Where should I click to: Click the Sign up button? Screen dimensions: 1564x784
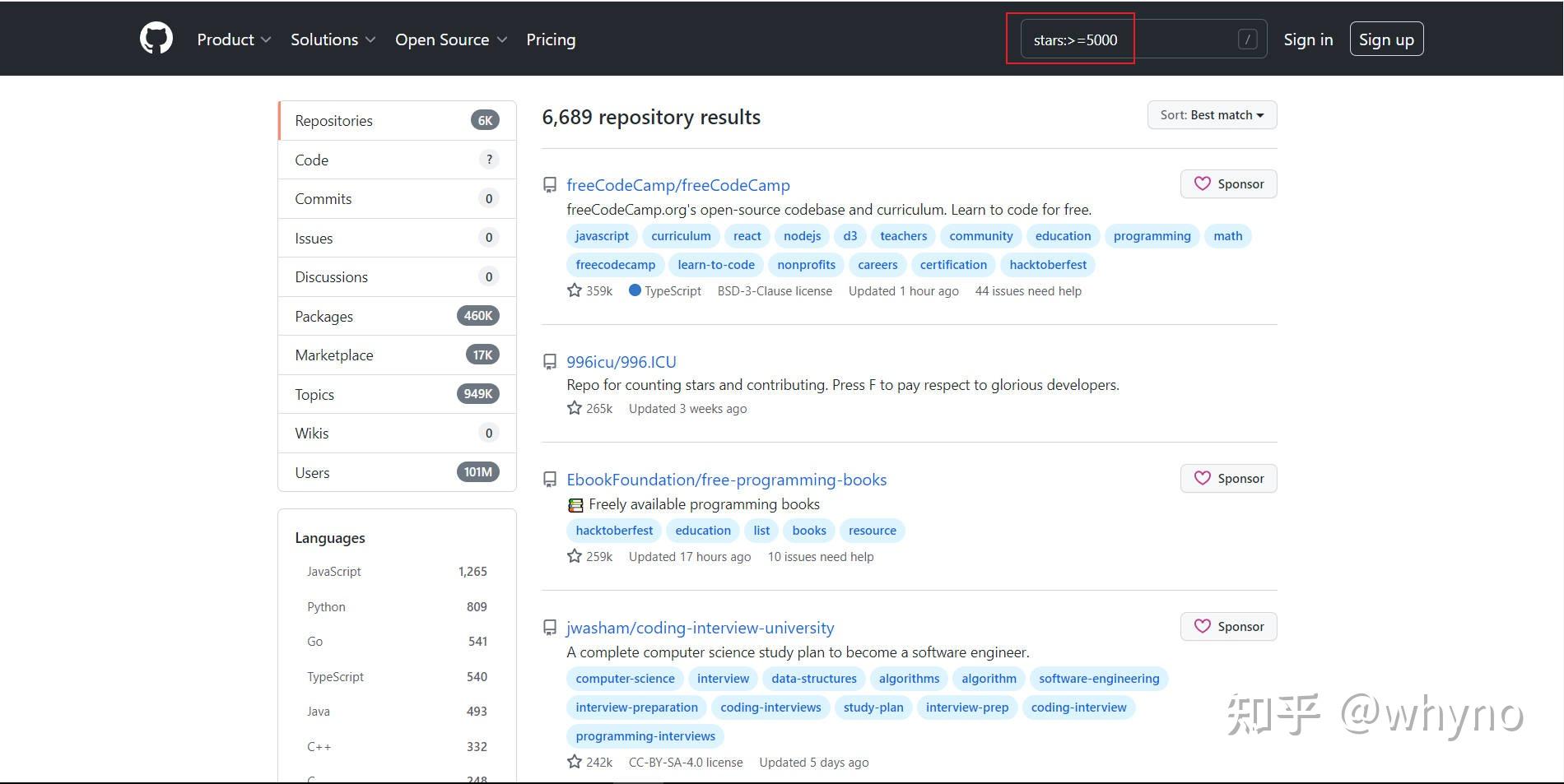pos(1385,38)
